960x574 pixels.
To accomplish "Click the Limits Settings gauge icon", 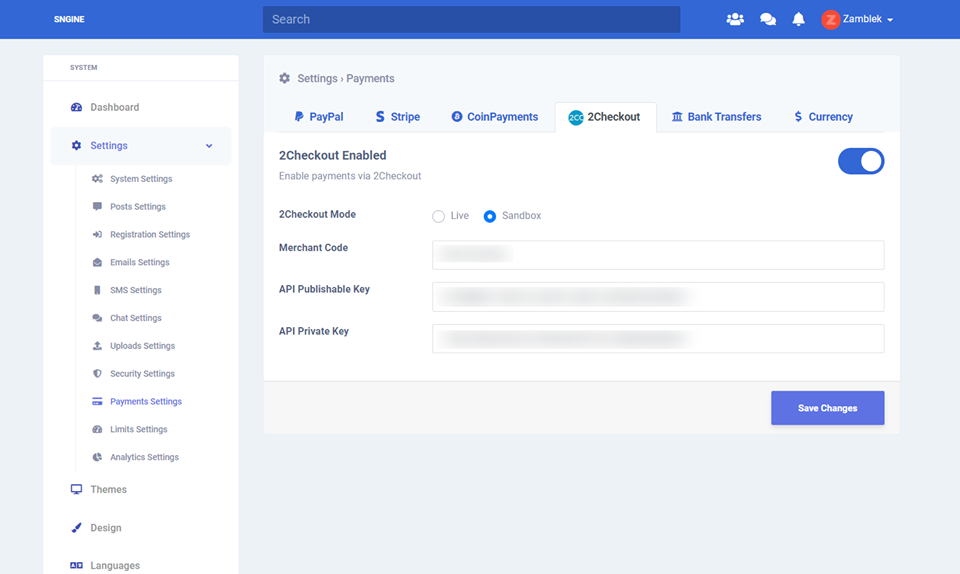I will (x=97, y=429).
